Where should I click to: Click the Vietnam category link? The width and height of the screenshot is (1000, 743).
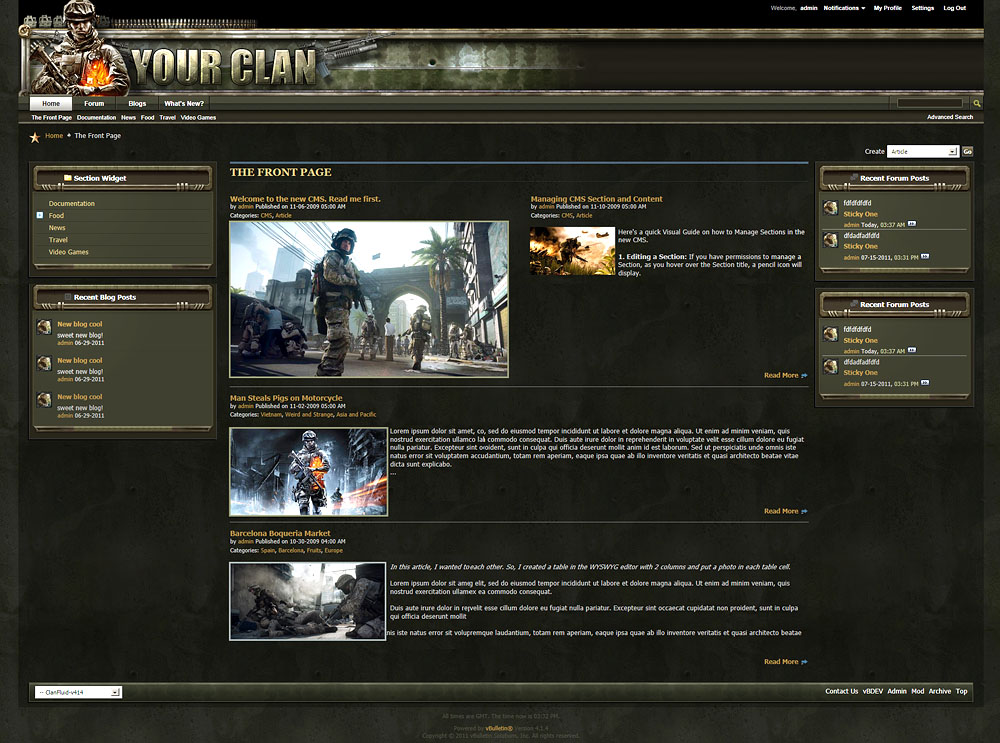point(271,415)
